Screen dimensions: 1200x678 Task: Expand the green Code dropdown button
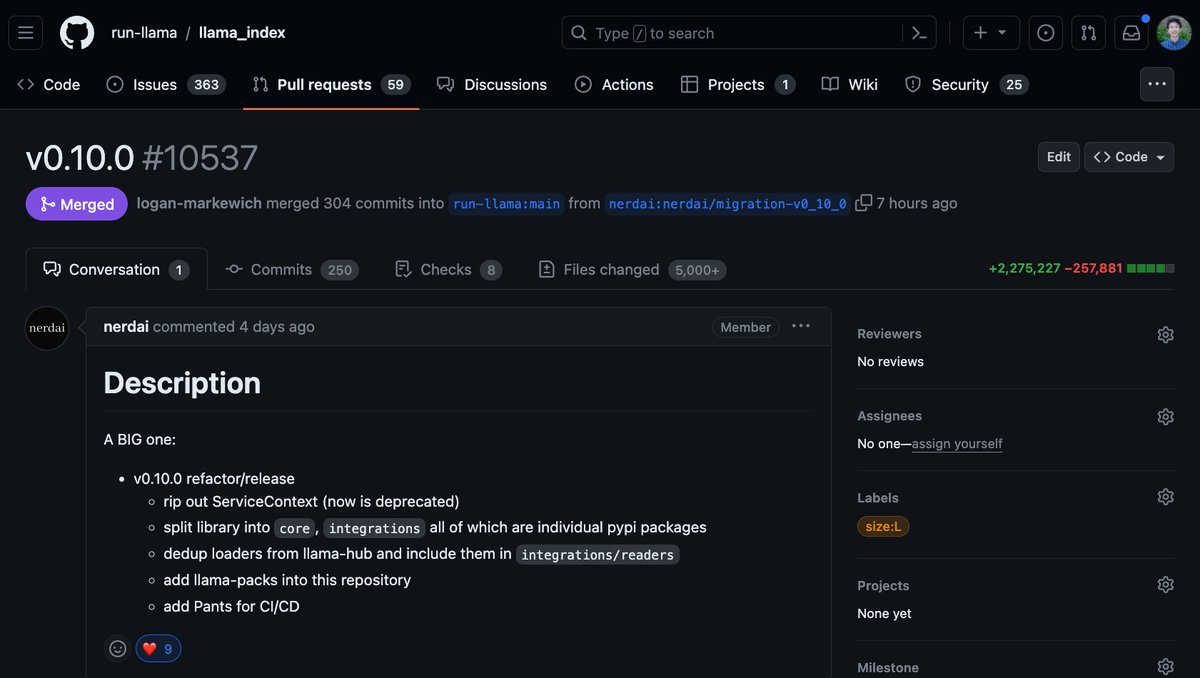pos(1129,157)
